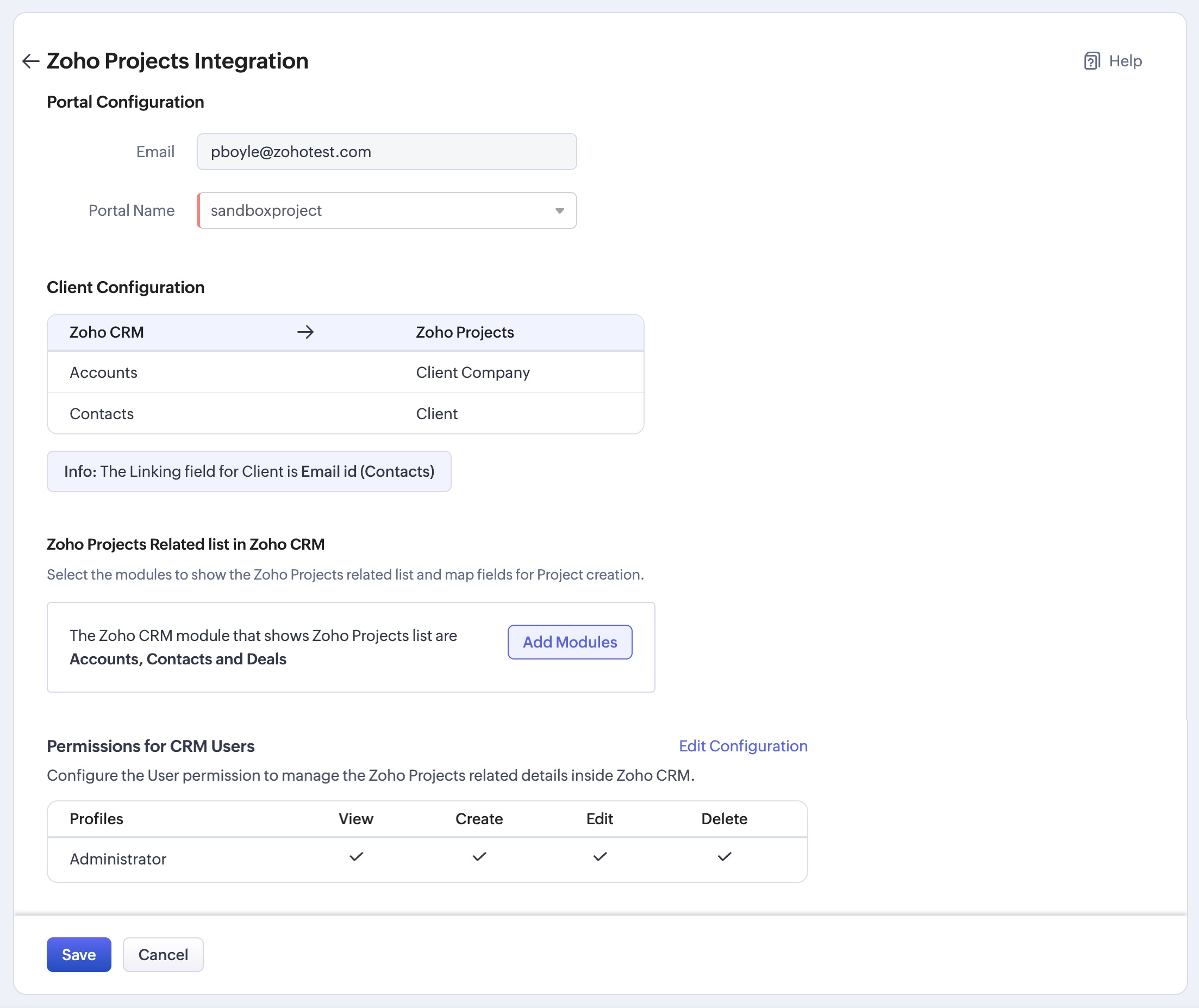
Task: Open the Portal Name dropdown
Action: [x=387, y=211]
